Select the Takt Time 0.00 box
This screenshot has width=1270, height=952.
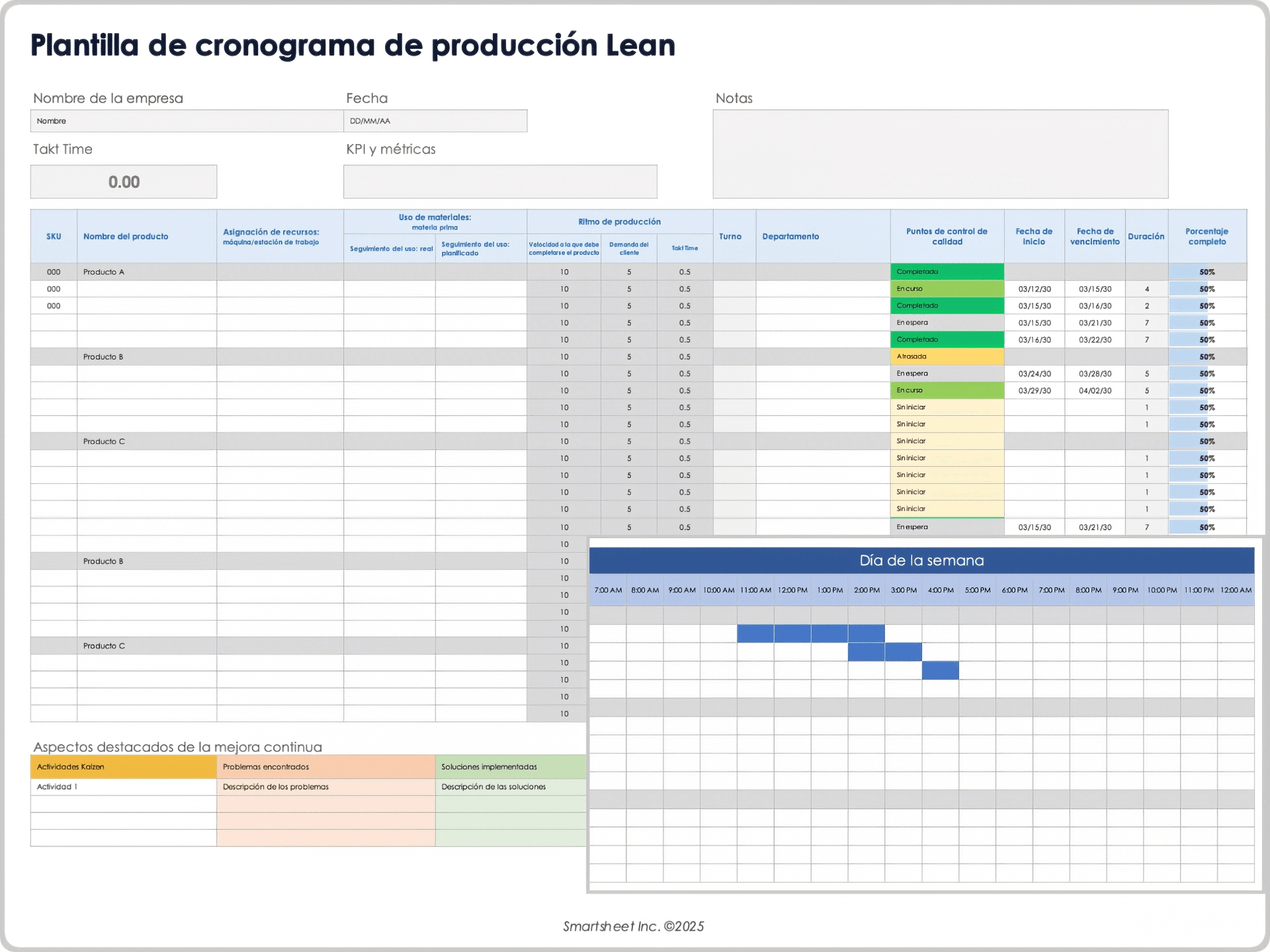click(x=124, y=182)
